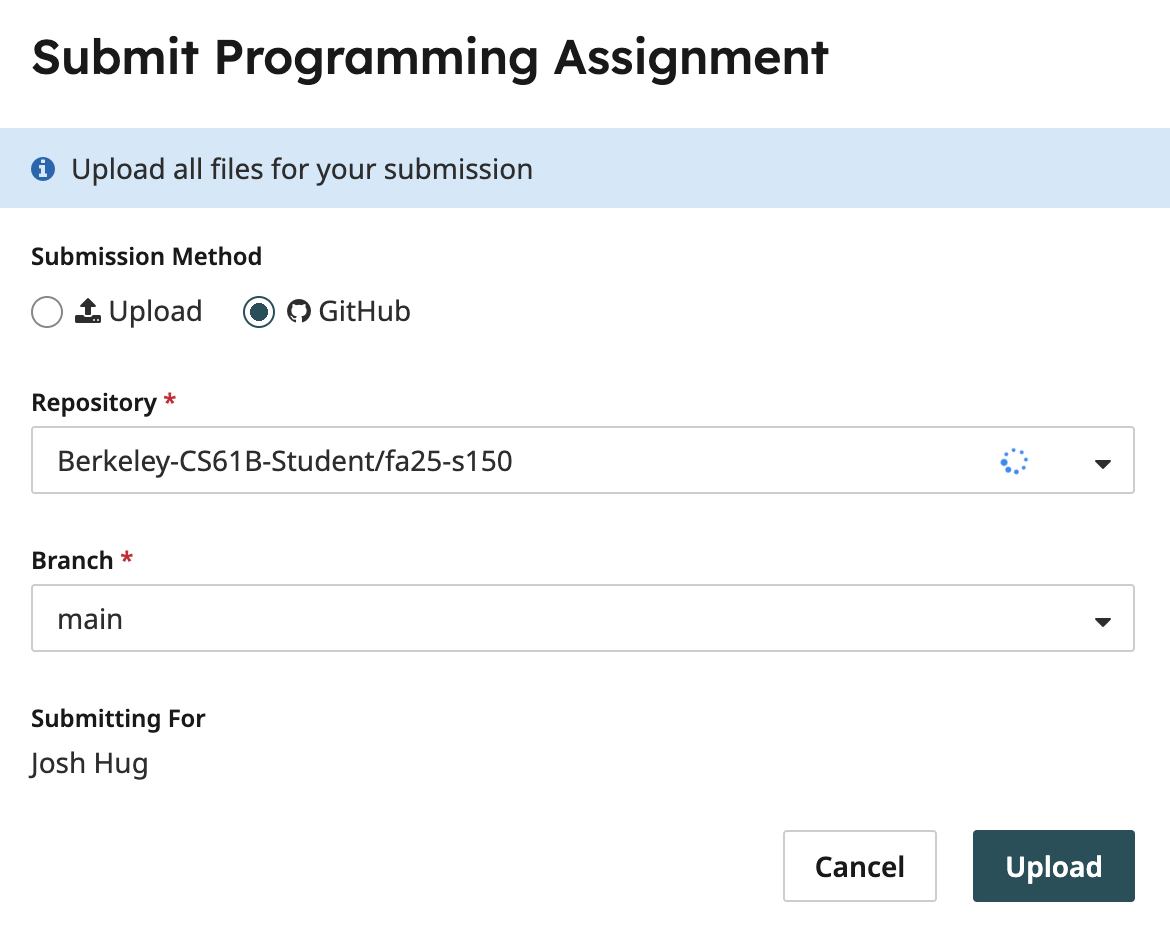Click the Cancel button
This screenshot has height=932, width=1170.
click(859, 866)
